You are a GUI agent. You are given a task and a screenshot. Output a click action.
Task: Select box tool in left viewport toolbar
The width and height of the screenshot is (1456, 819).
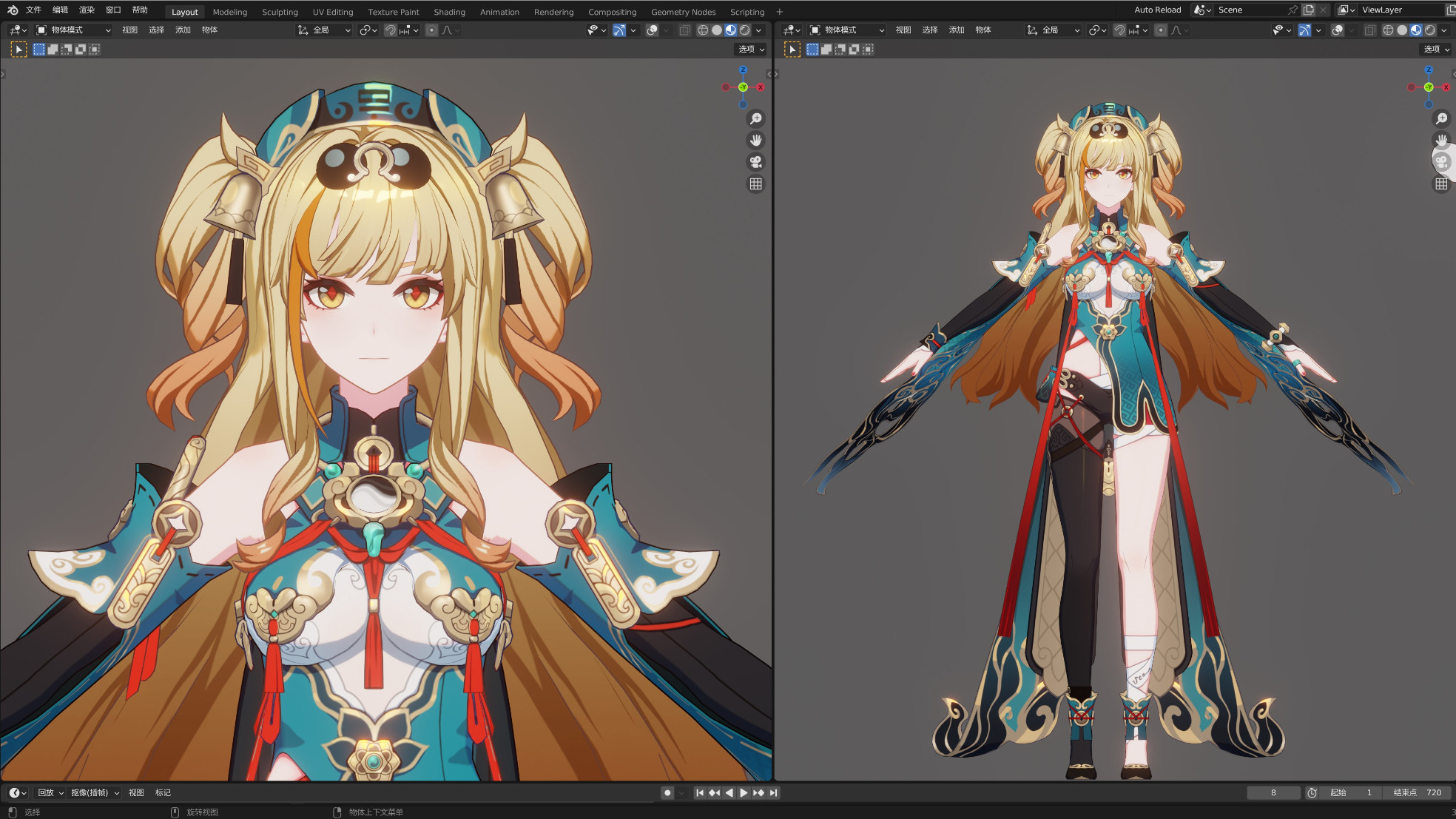tap(18, 50)
